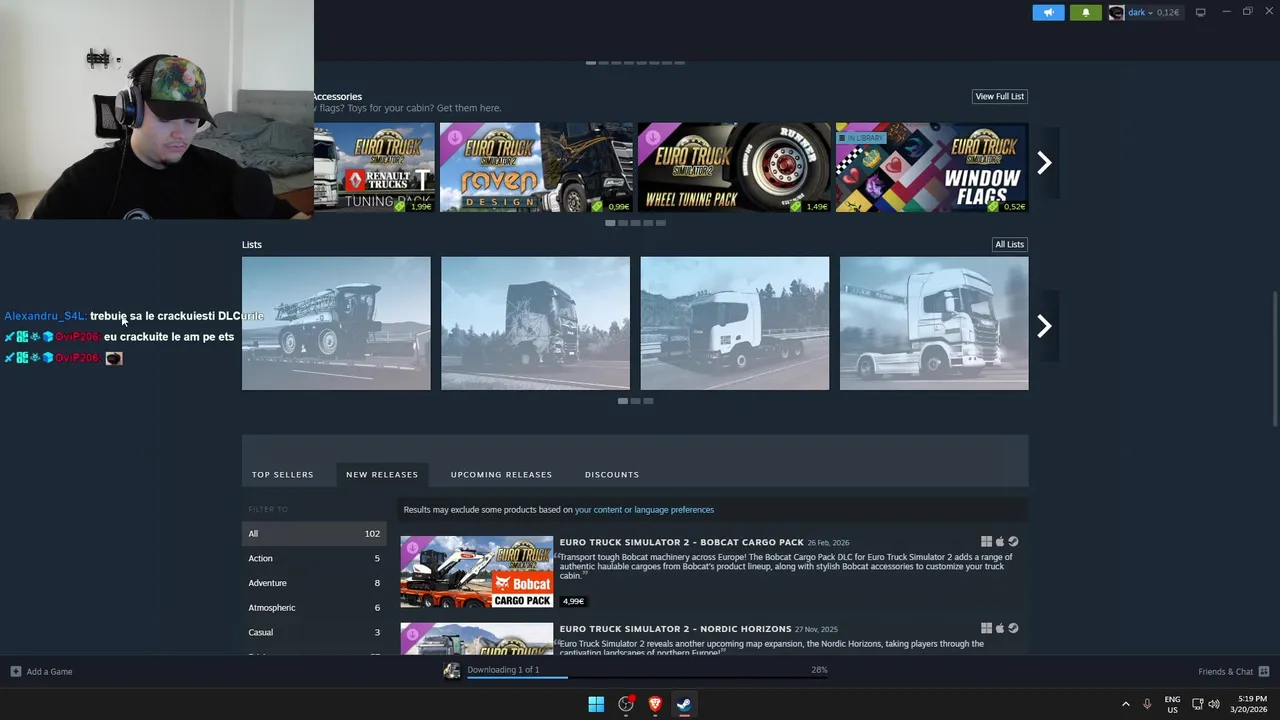The width and height of the screenshot is (1280, 720).
Task: Switch to the Top Sellers tab
Action: pyautogui.click(x=282, y=474)
